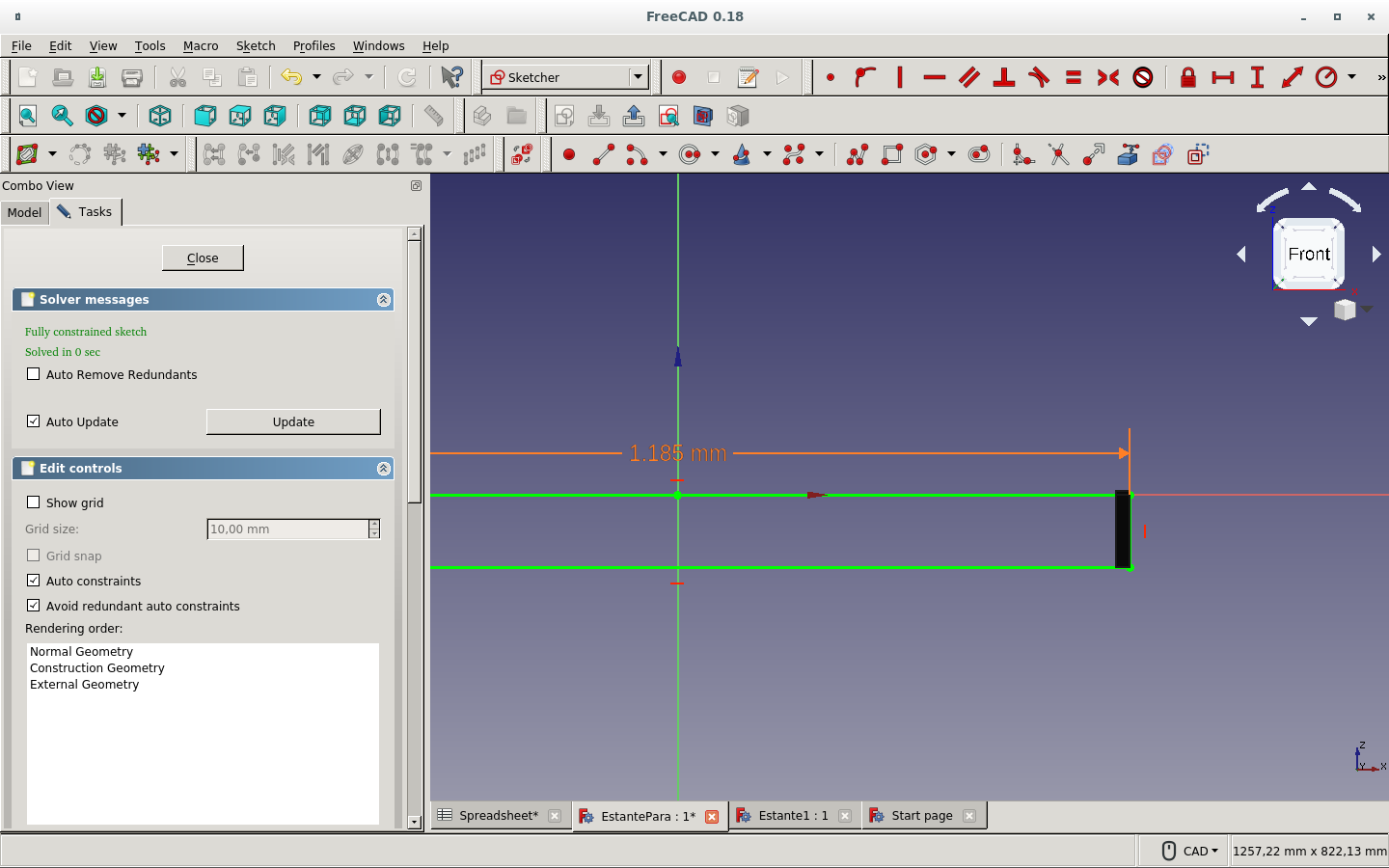The height and width of the screenshot is (868, 1389).
Task: Select the create rectangle tool
Action: pos(892,154)
